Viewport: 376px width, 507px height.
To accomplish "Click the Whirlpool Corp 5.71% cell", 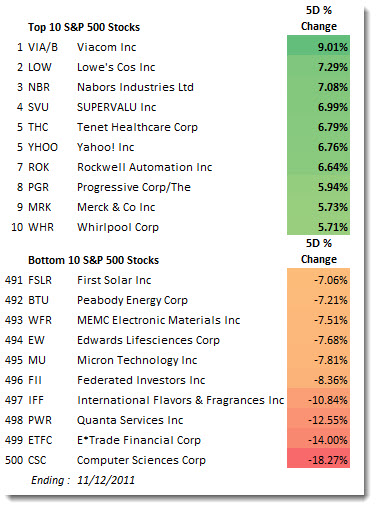I will [318, 226].
